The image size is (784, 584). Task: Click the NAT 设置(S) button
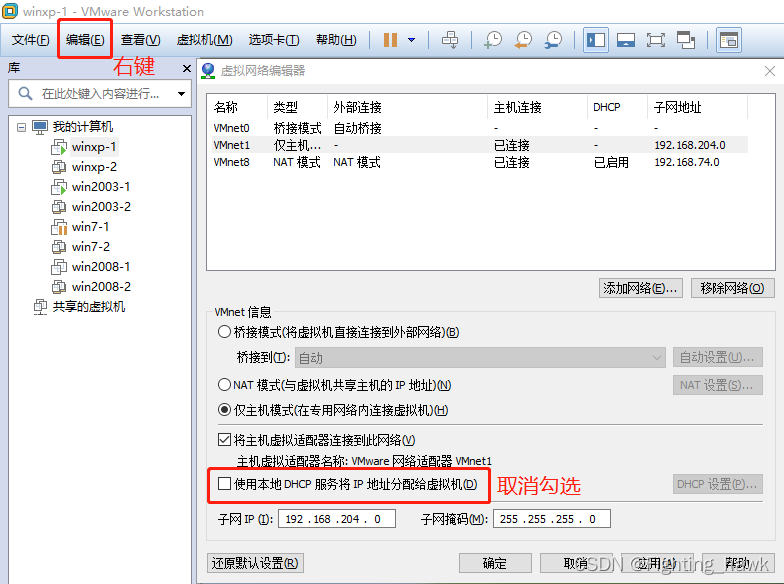(718, 385)
